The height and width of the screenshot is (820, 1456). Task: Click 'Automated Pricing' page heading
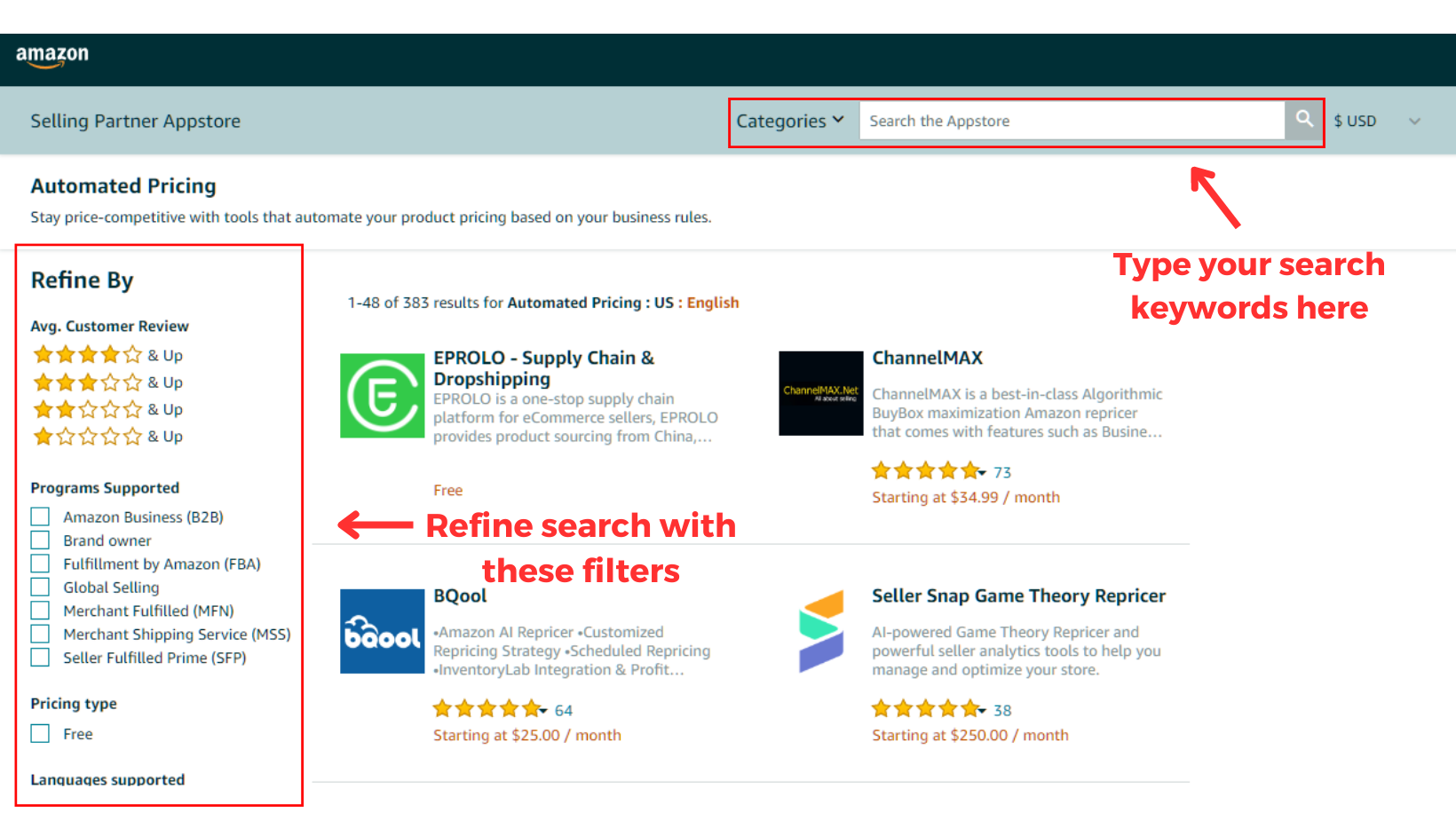point(123,186)
